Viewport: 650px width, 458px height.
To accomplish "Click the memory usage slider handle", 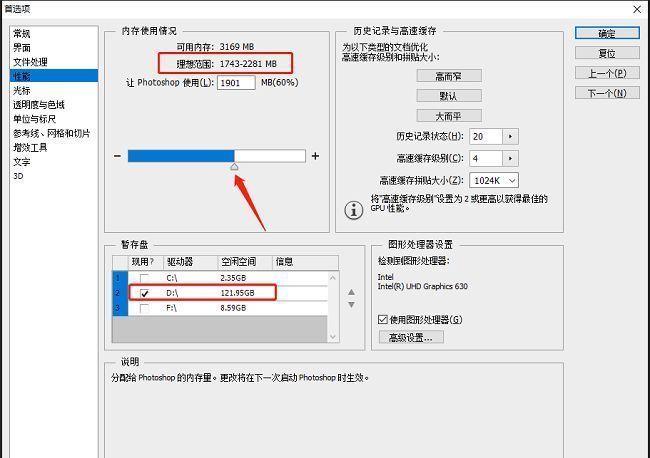I will pos(234,167).
